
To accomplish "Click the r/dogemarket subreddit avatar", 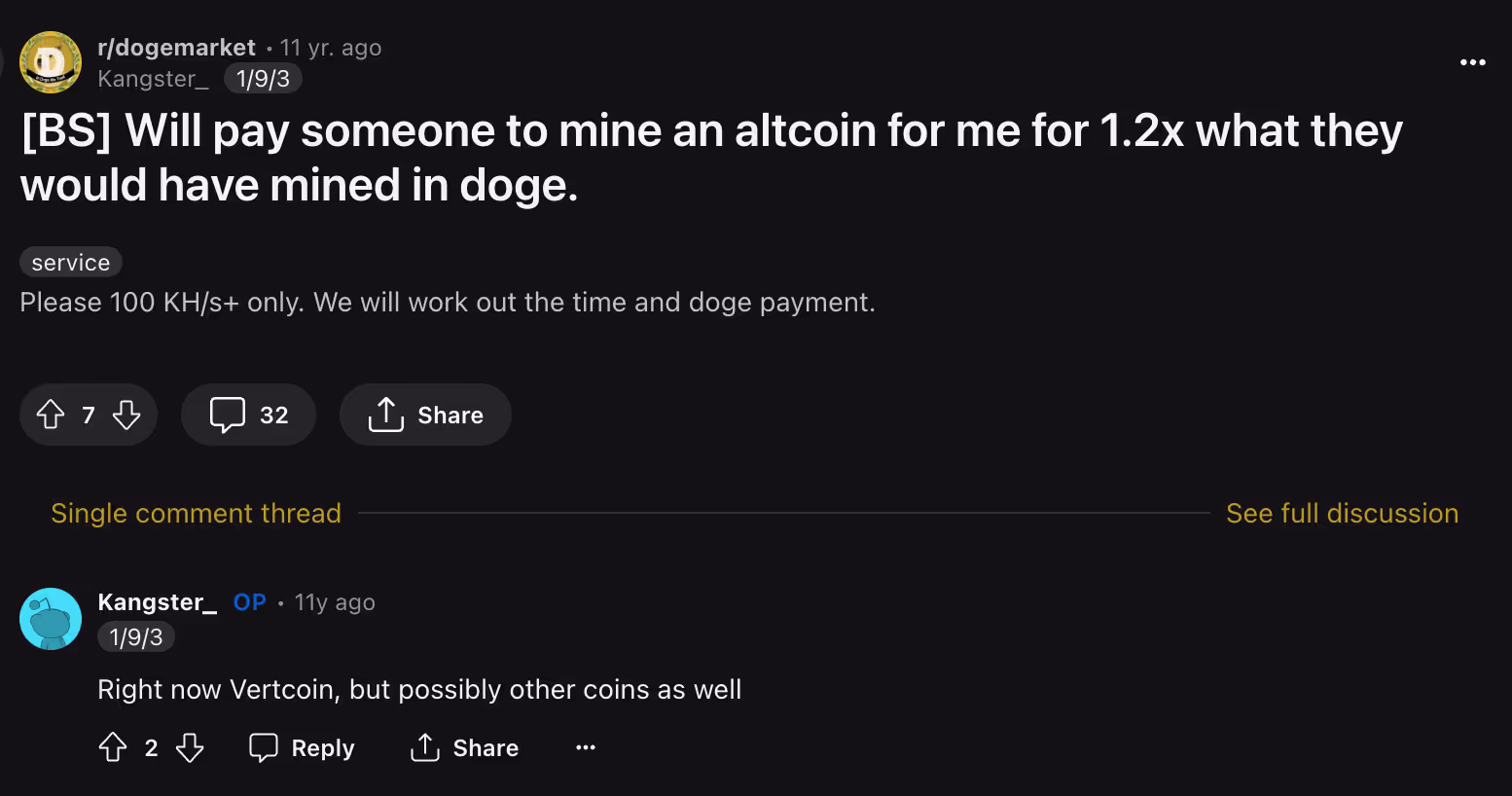I will point(50,61).
